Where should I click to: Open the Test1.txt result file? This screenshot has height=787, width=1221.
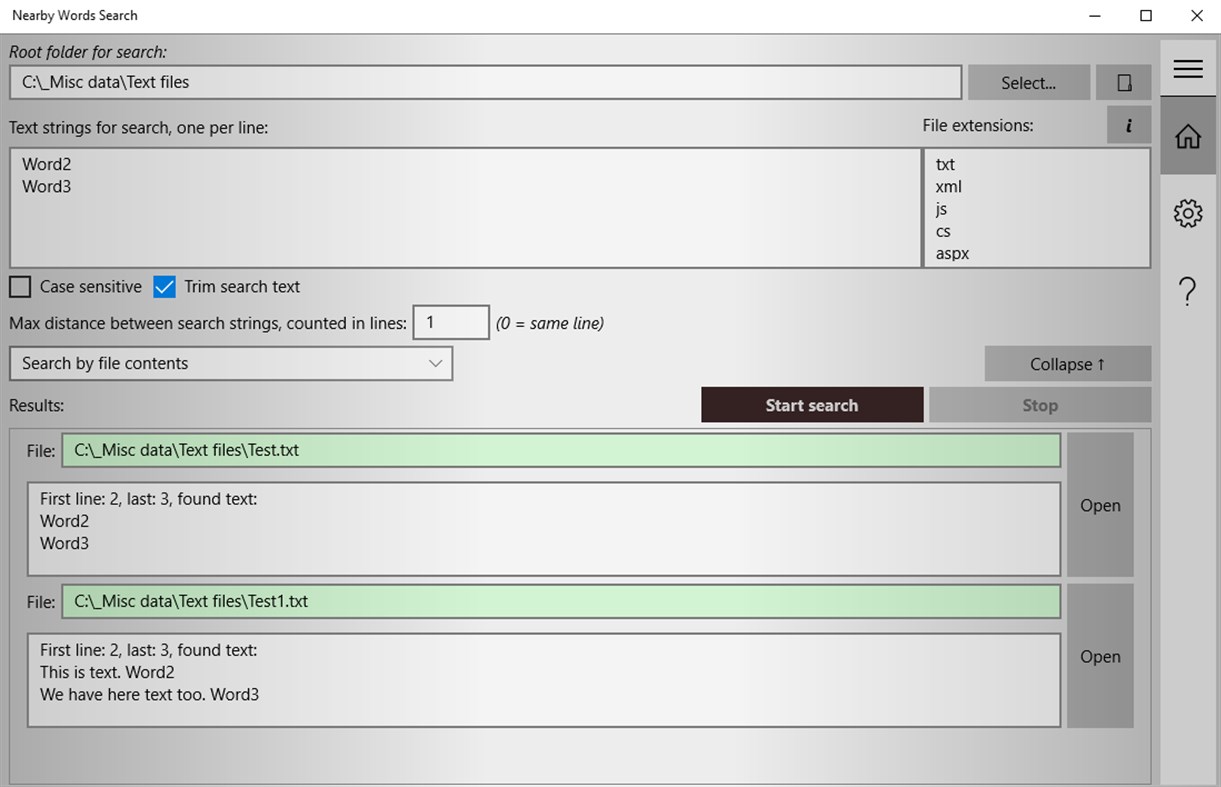(1100, 656)
